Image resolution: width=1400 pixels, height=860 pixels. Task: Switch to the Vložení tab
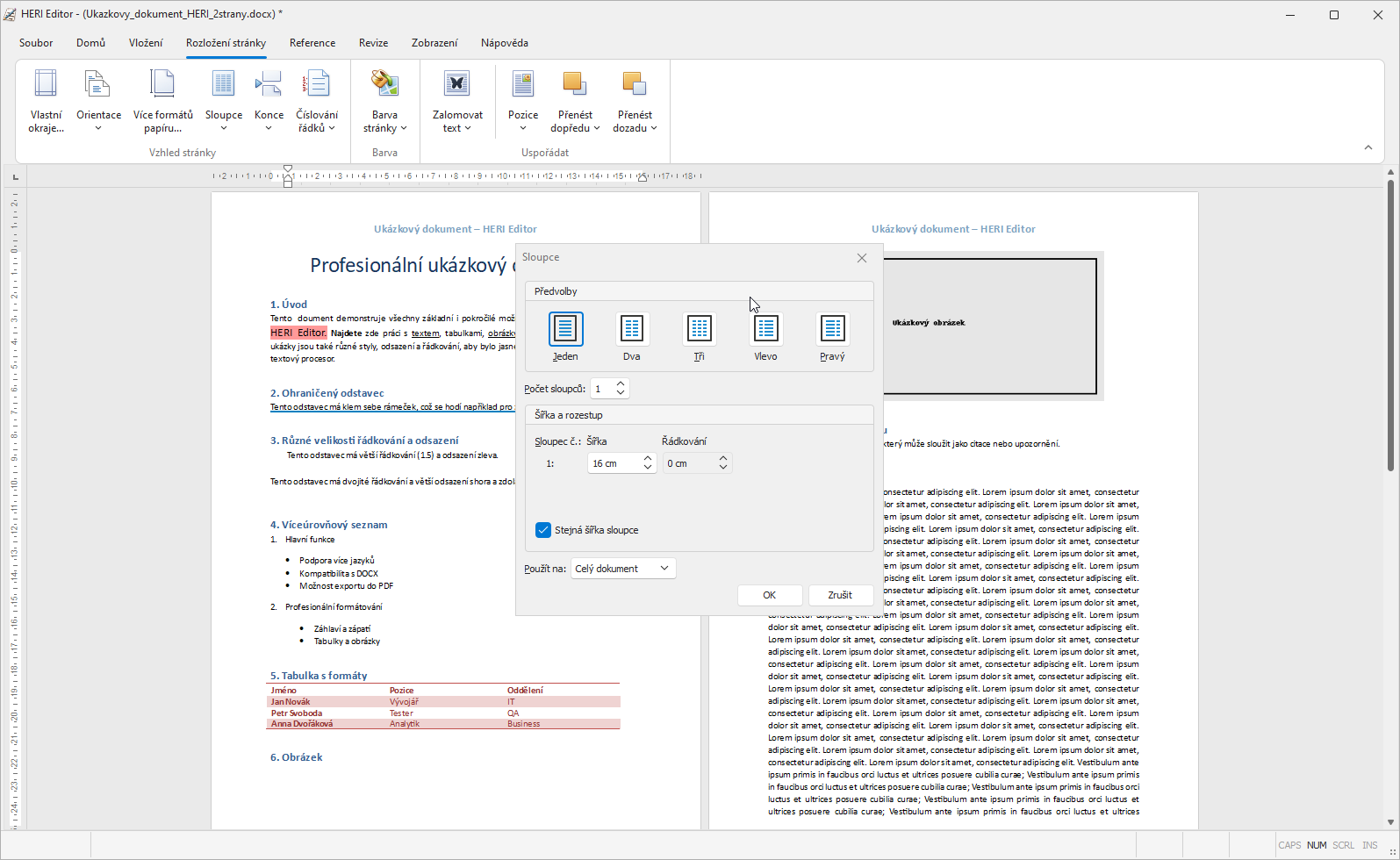click(146, 43)
